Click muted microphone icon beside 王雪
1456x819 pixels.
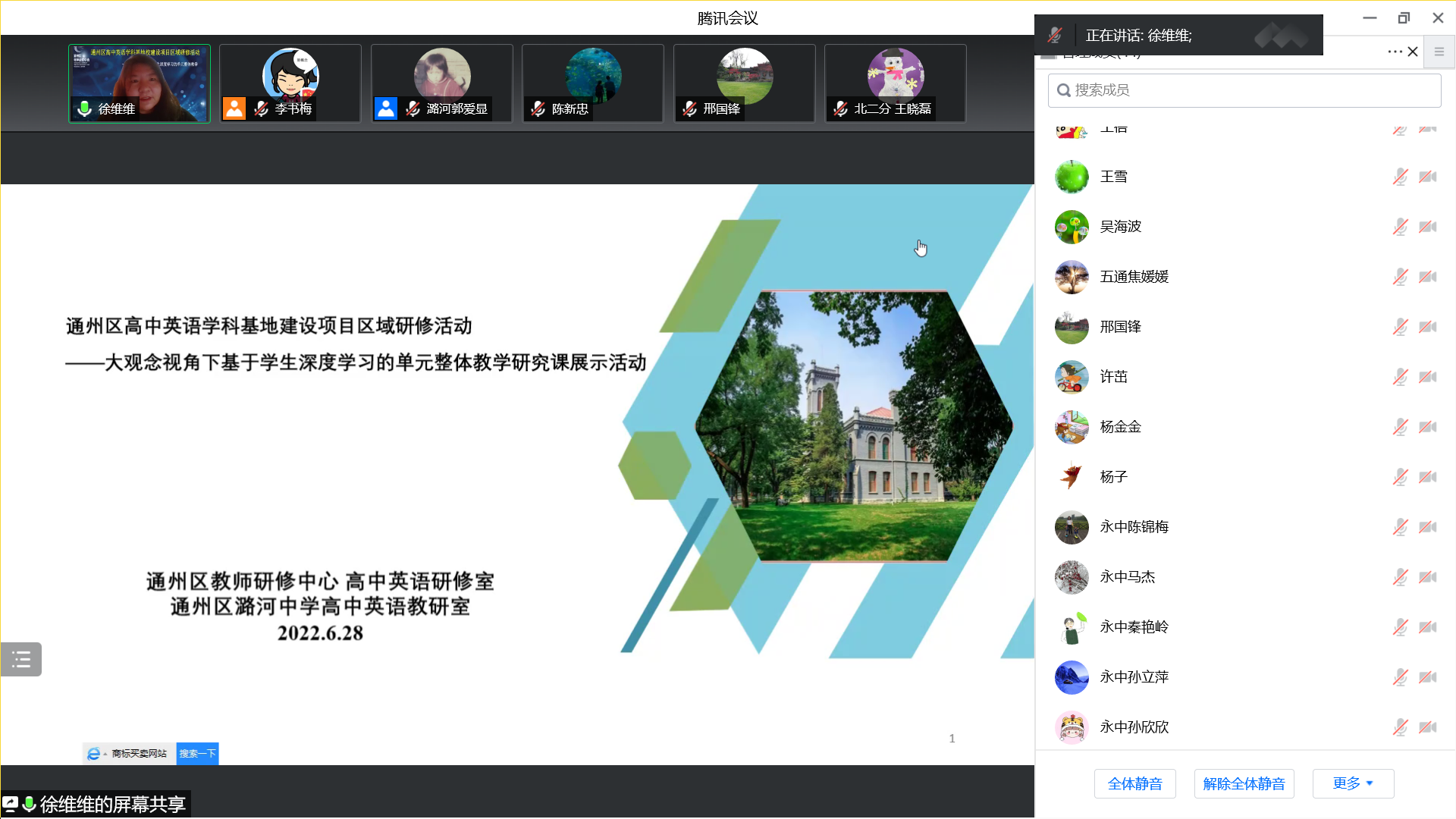point(1400,177)
